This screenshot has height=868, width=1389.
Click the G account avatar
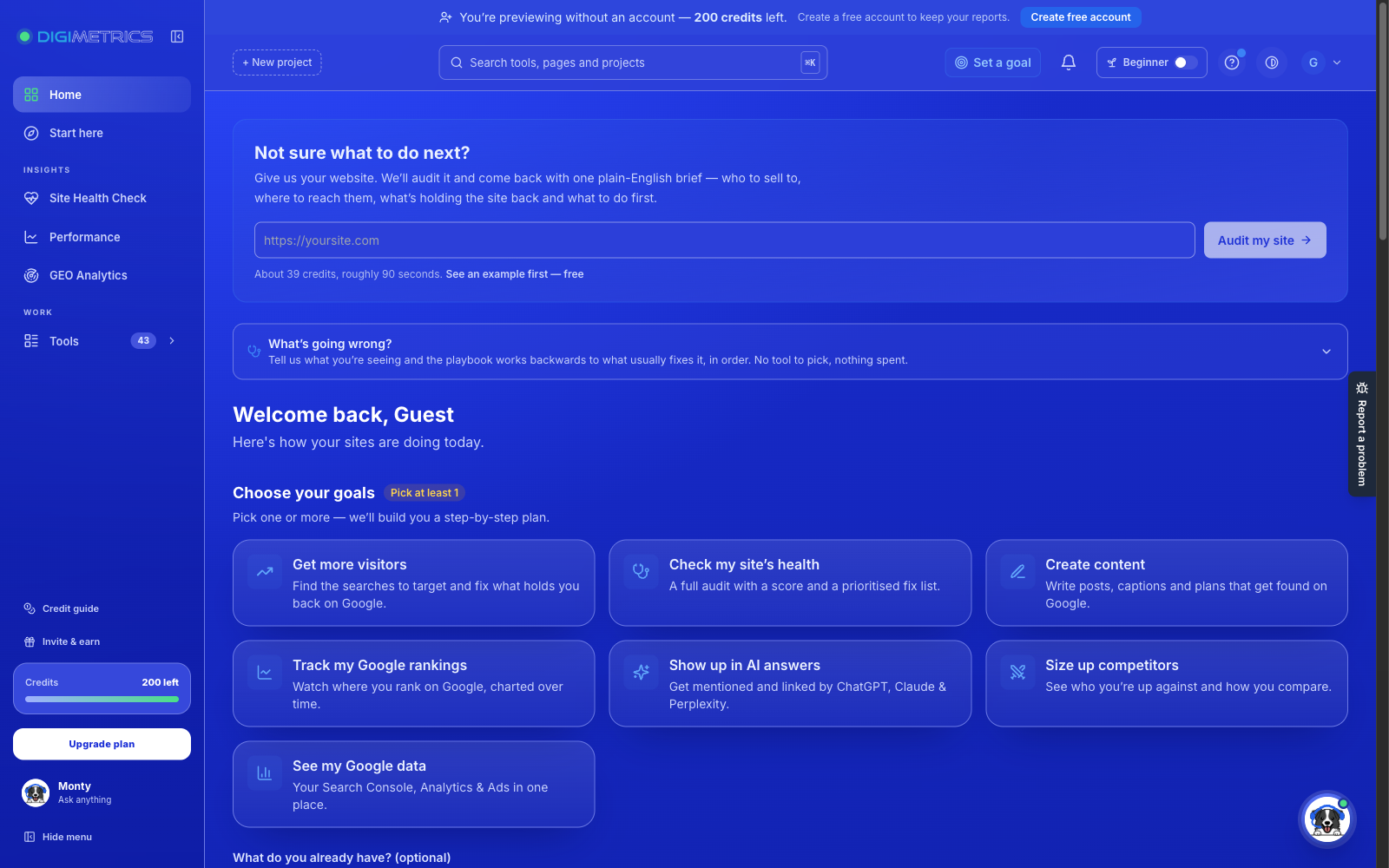coord(1313,62)
